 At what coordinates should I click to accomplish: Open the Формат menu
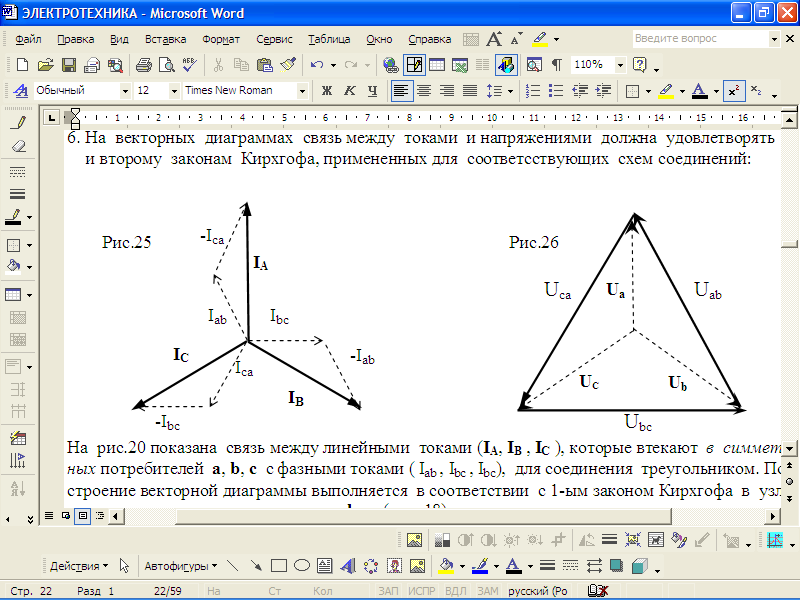click(220, 39)
